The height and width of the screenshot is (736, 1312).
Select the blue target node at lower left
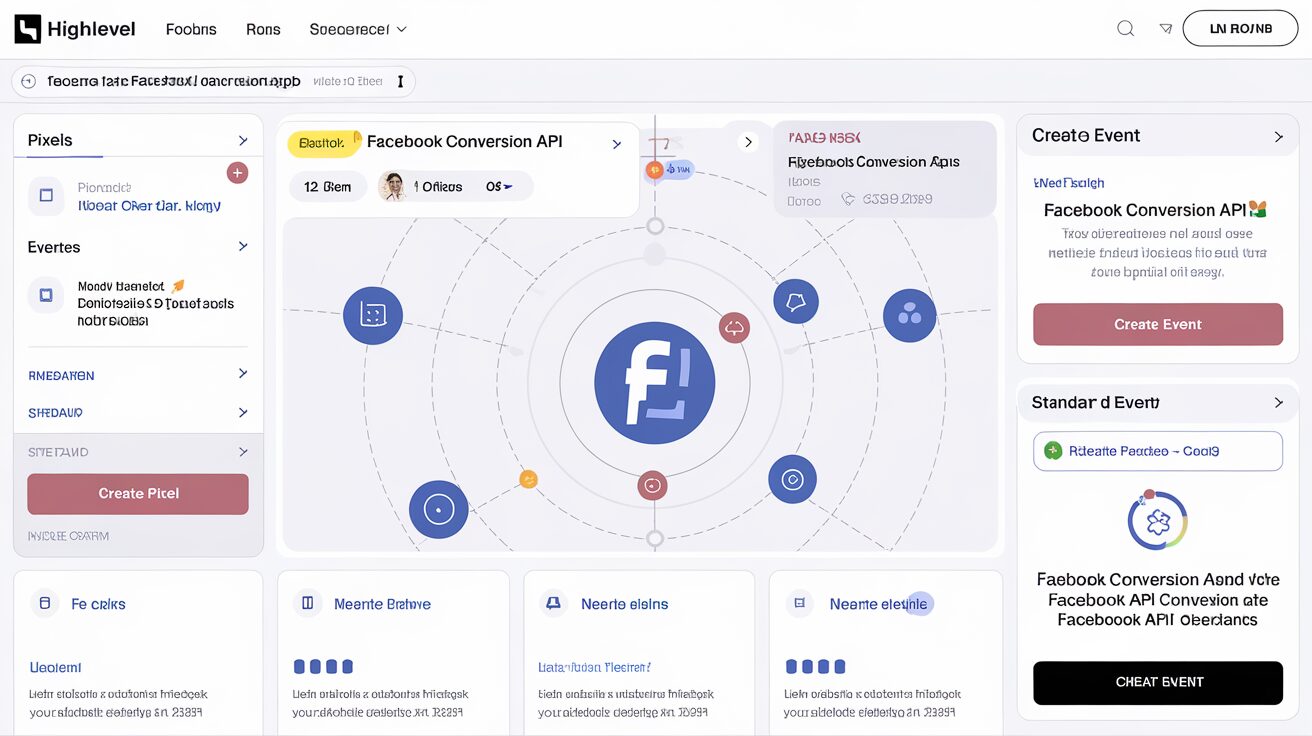tap(438, 510)
